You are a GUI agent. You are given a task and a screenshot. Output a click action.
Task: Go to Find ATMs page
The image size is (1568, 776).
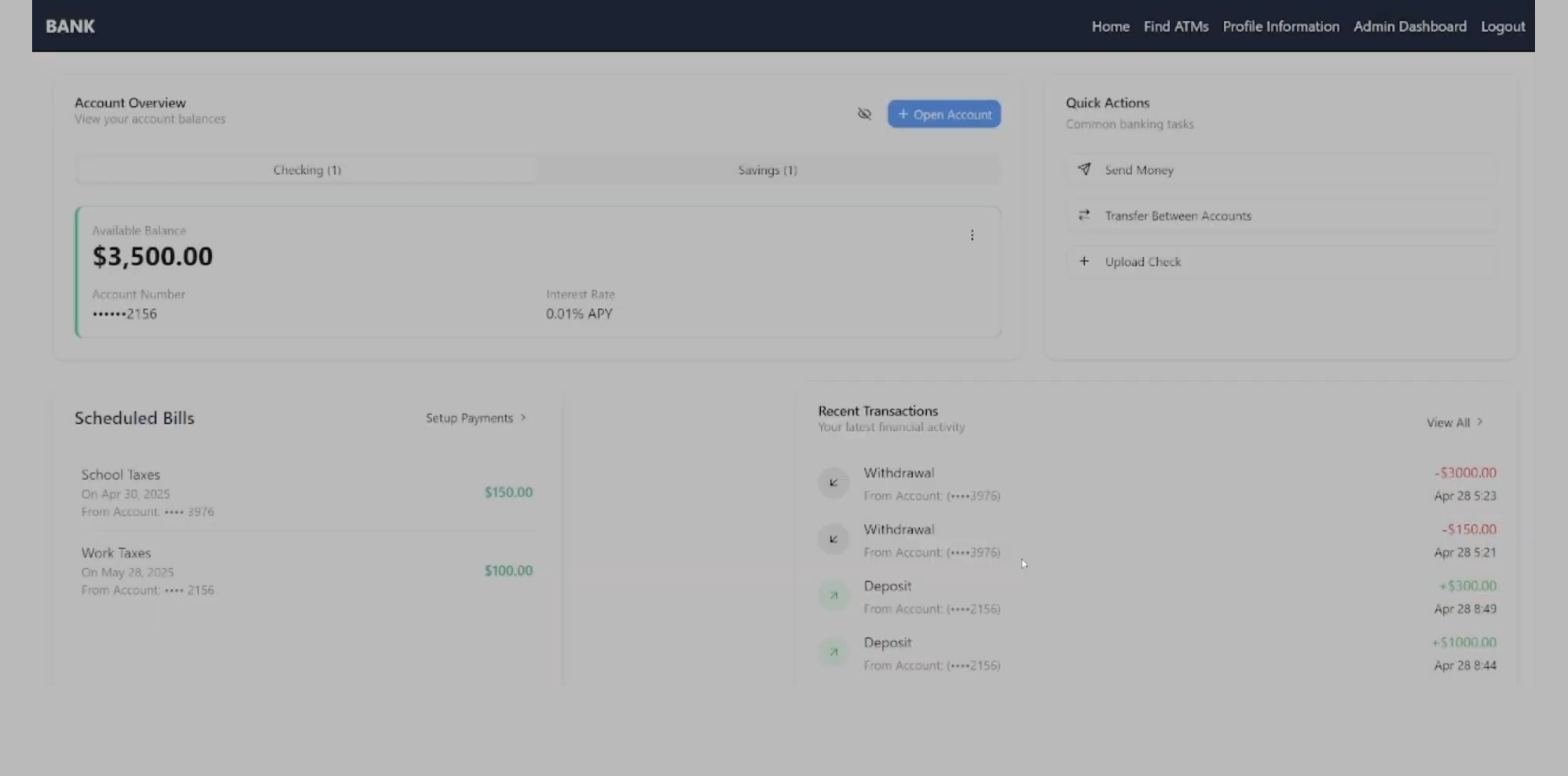coord(1175,26)
